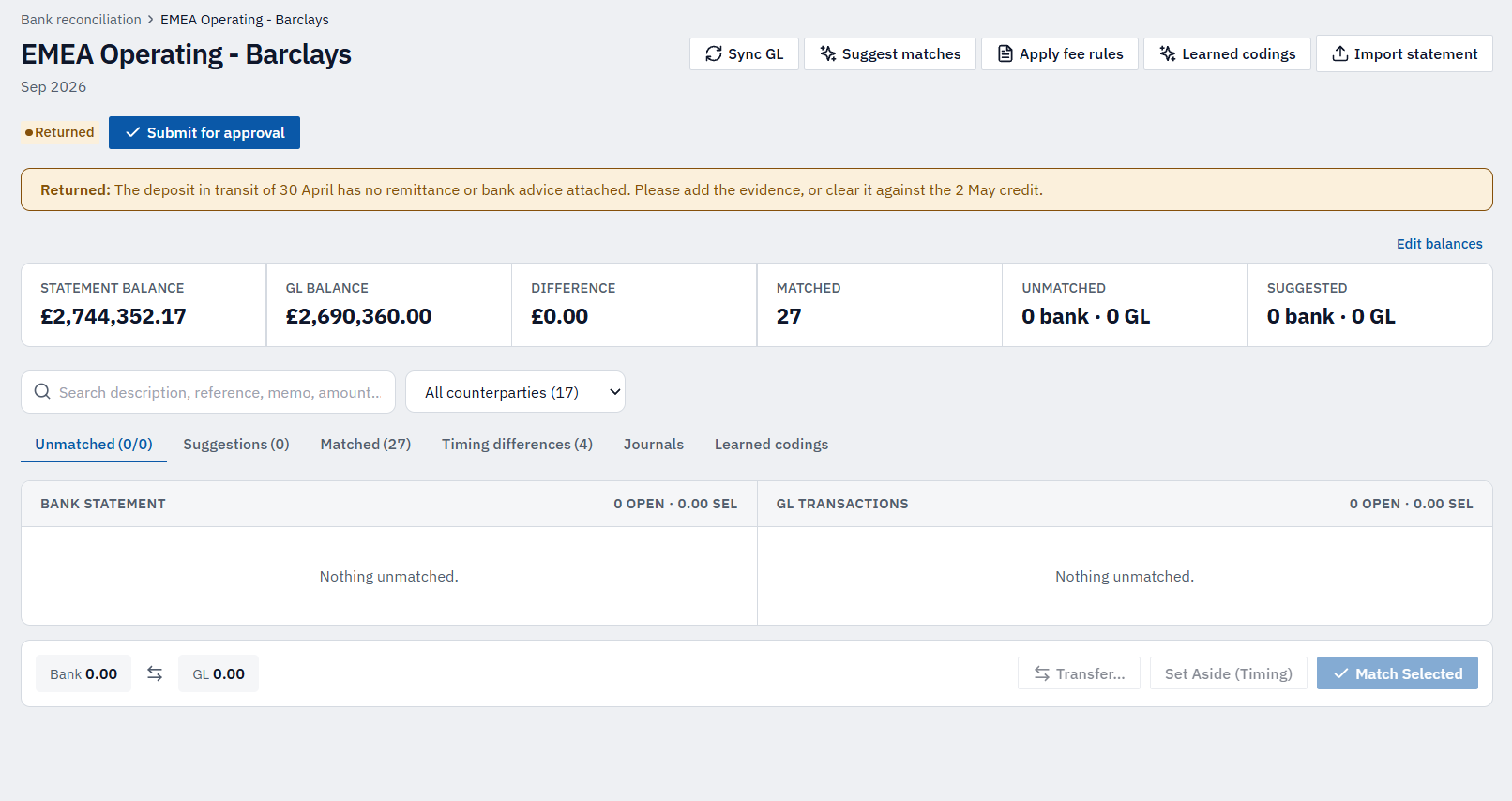Click Match Selected button label
Screen dimensions: 1512x801
pos(1409,673)
